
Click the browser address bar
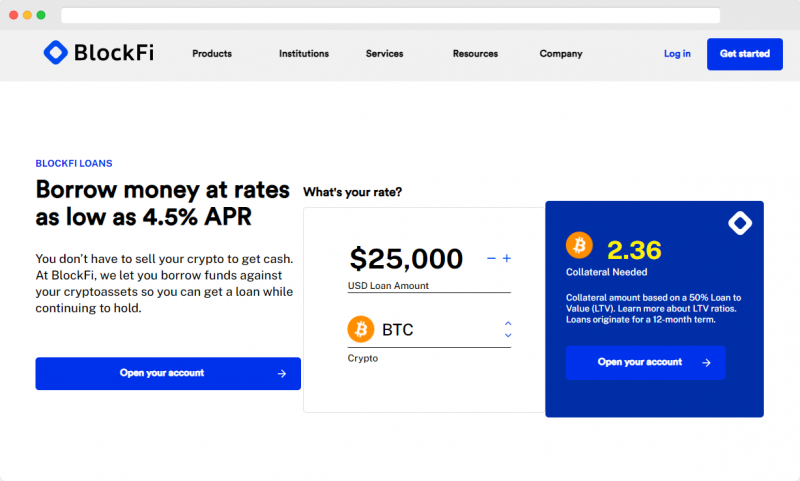[x=390, y=15]
